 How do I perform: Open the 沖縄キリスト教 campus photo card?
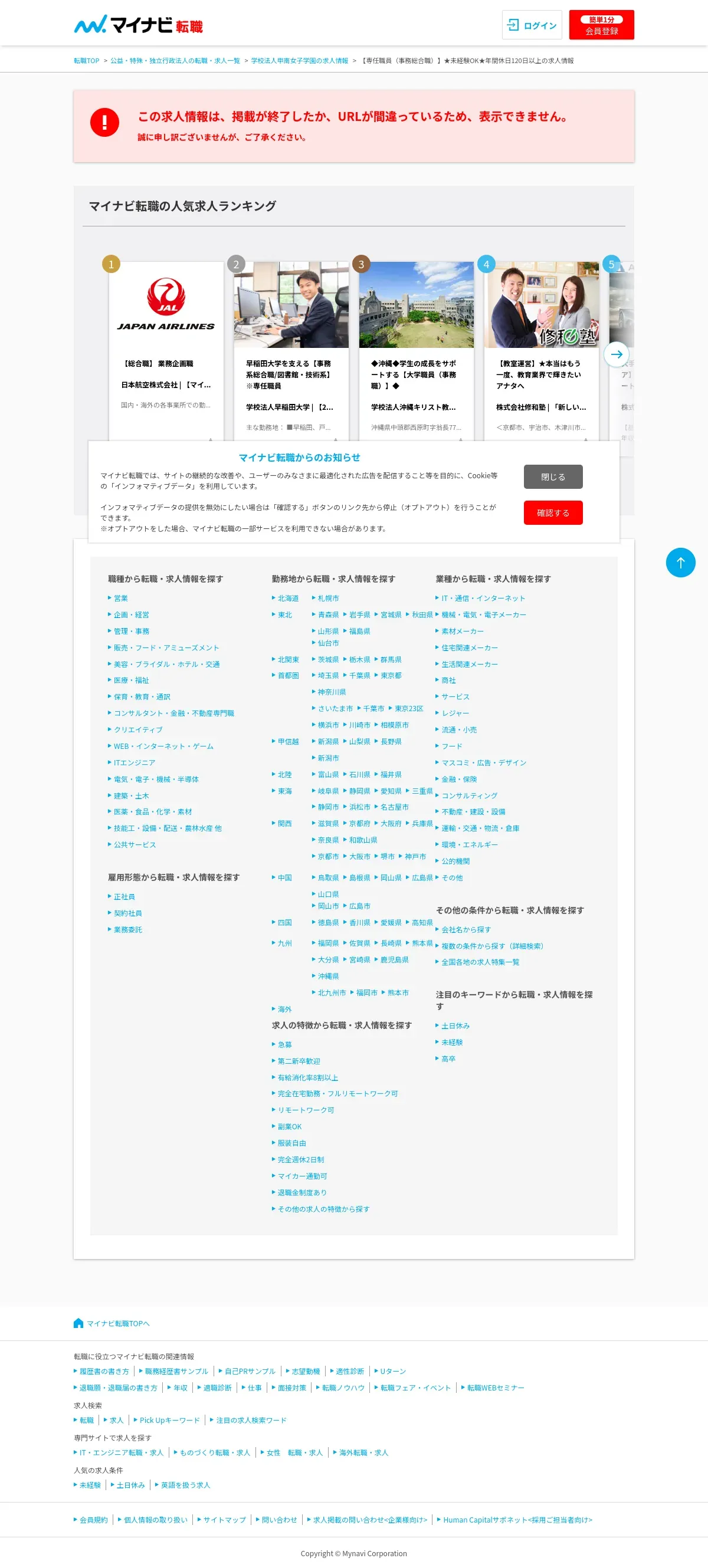tap(416, 305)
